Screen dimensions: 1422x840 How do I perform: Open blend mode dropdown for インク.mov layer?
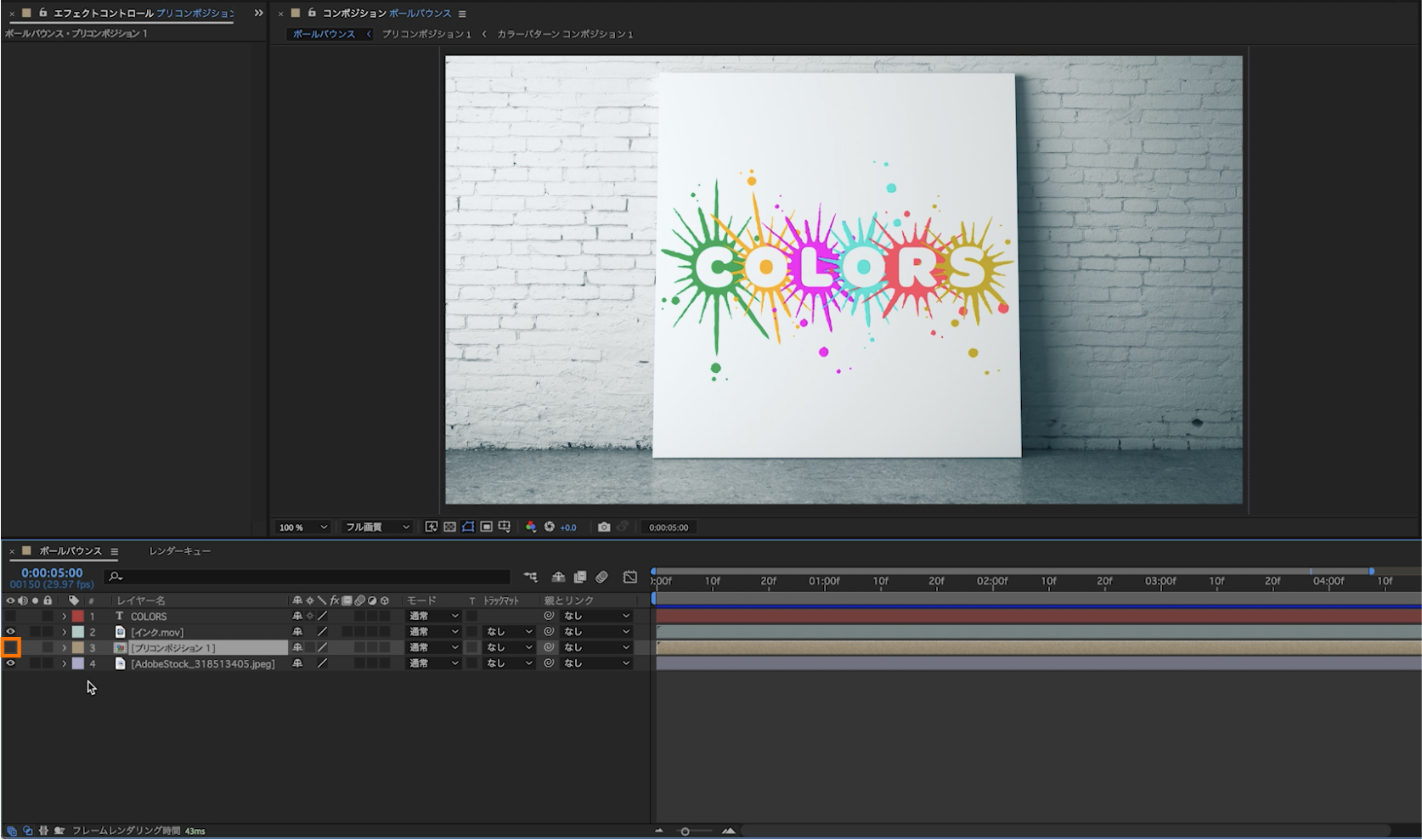coord(433,632)
